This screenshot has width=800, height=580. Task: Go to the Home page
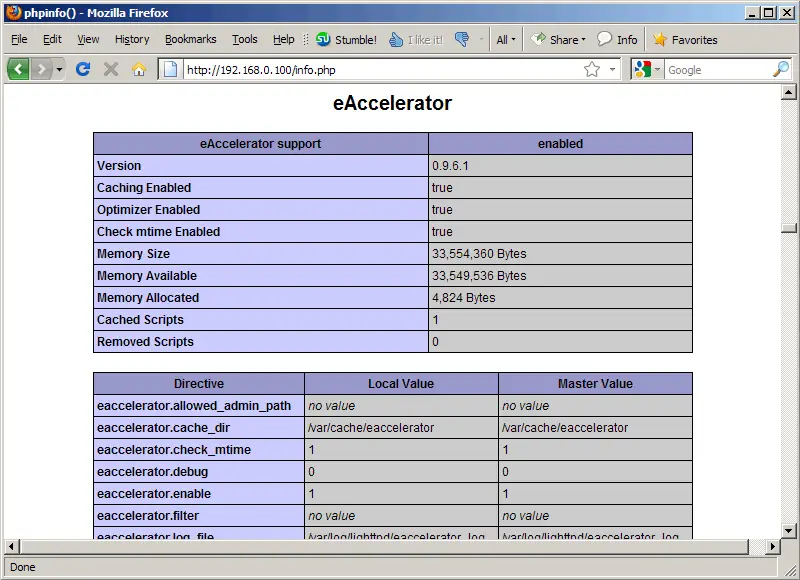coord(139,69)
